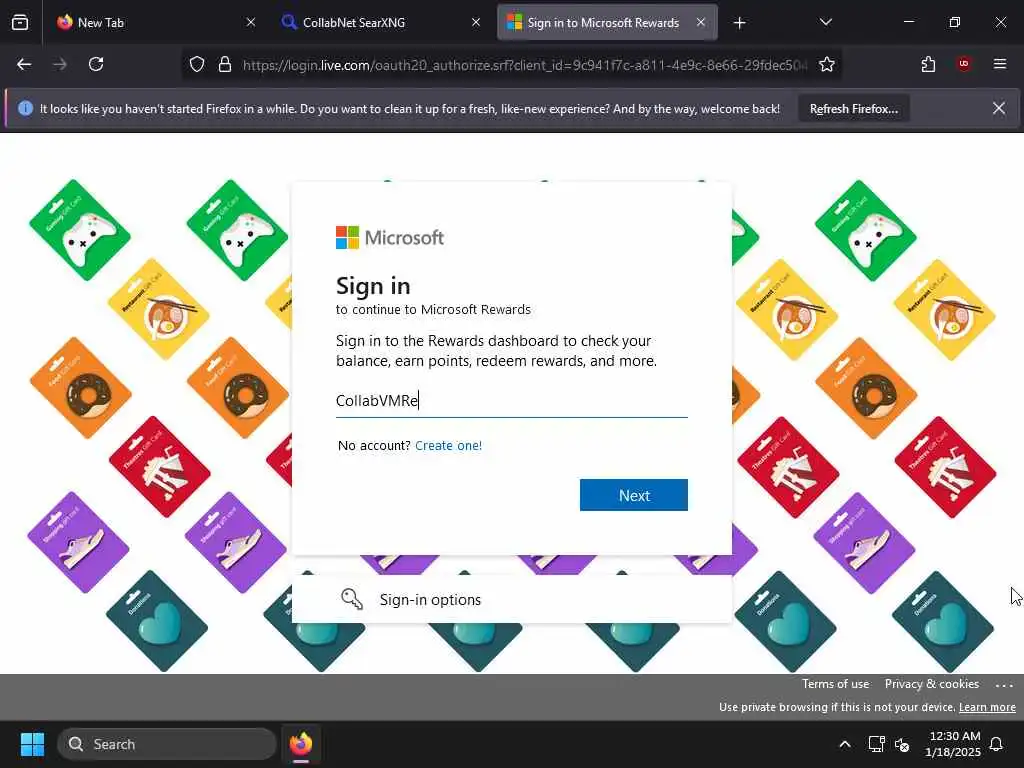Click the taskbar Search box
Viewport: 1024px width, 768px height.
point(167,744)
